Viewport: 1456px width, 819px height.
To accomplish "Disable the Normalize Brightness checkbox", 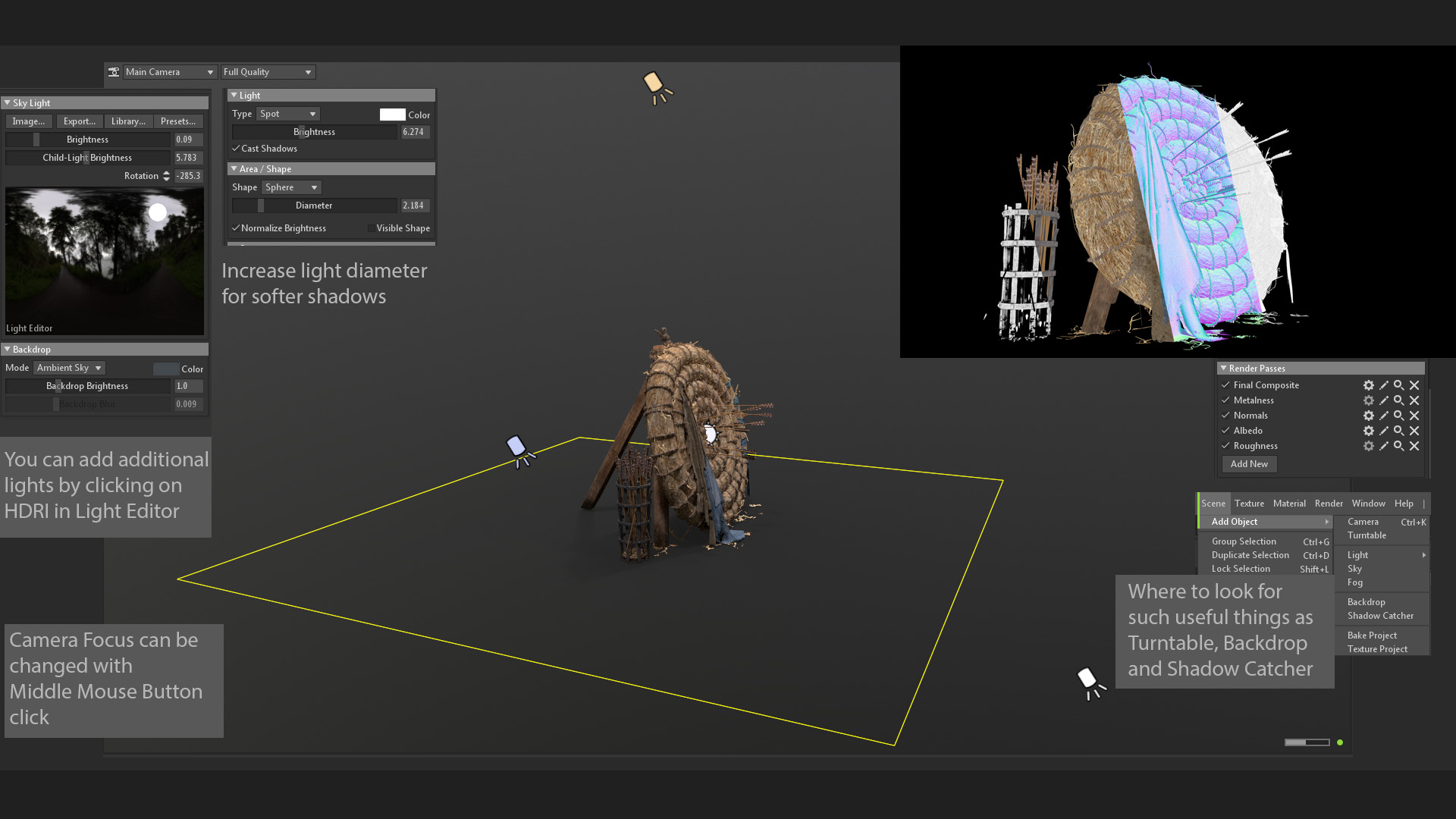I will [x=236, y=228].
